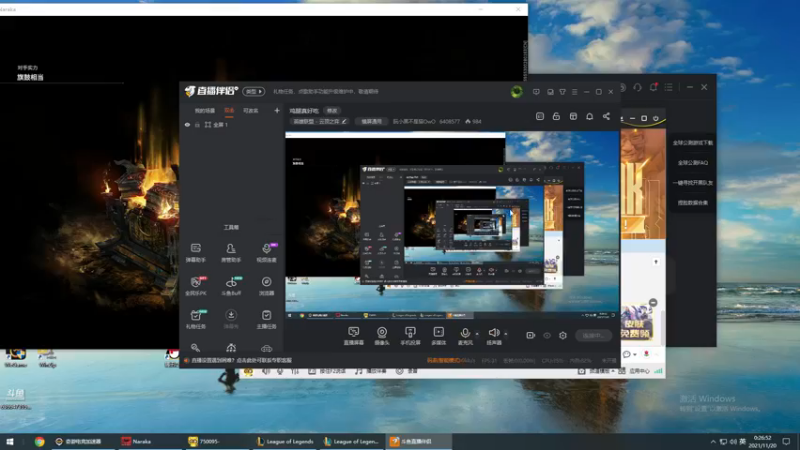Open the taskbar clock and date
800x450 pixels.
(762, 441)
